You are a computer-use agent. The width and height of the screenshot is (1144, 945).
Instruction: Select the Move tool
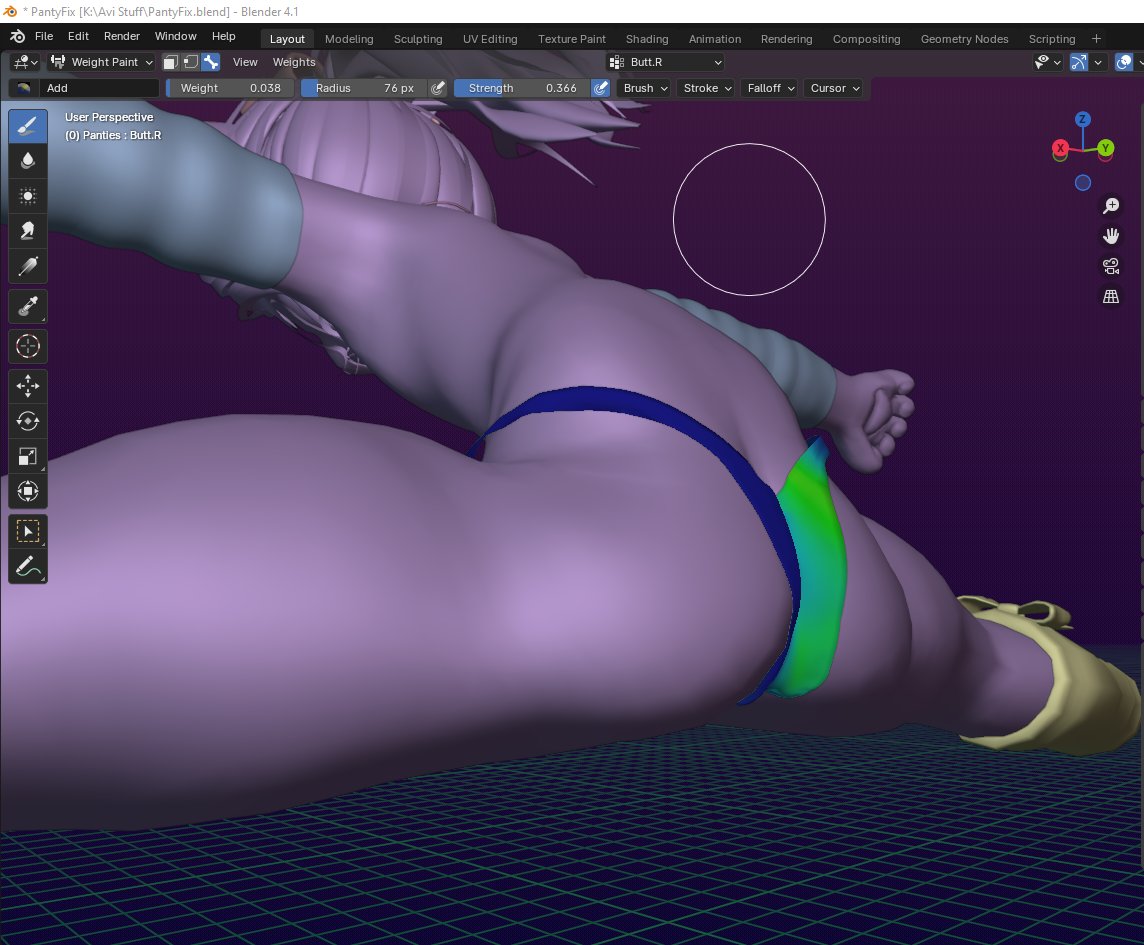pyautogui.click(x=28, y=386)
